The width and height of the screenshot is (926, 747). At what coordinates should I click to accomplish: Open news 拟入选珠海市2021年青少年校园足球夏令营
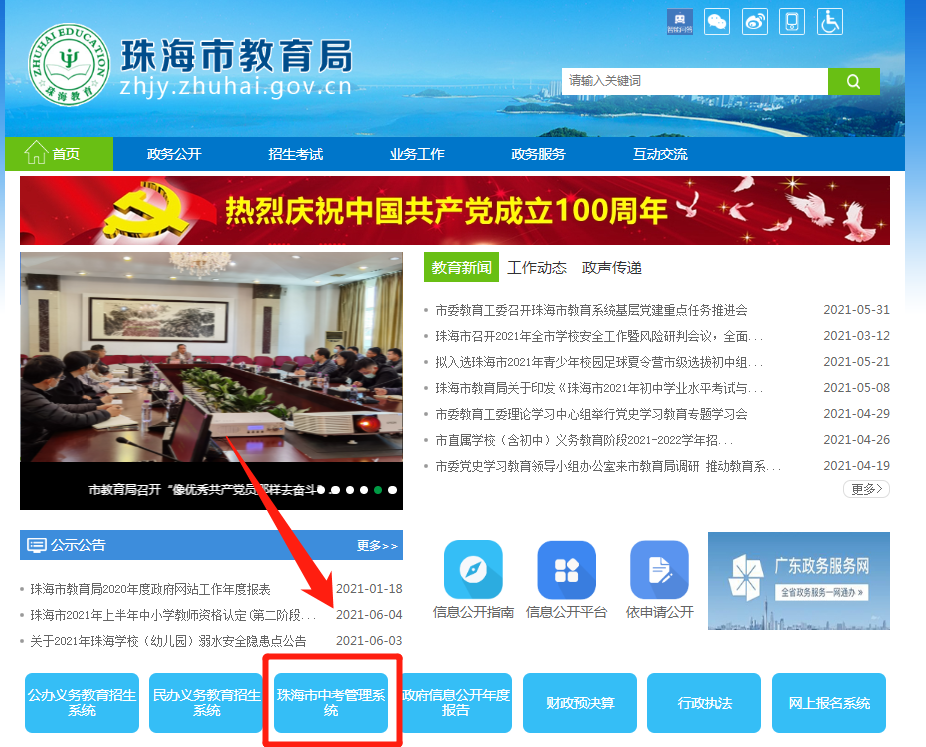point(599,362)
